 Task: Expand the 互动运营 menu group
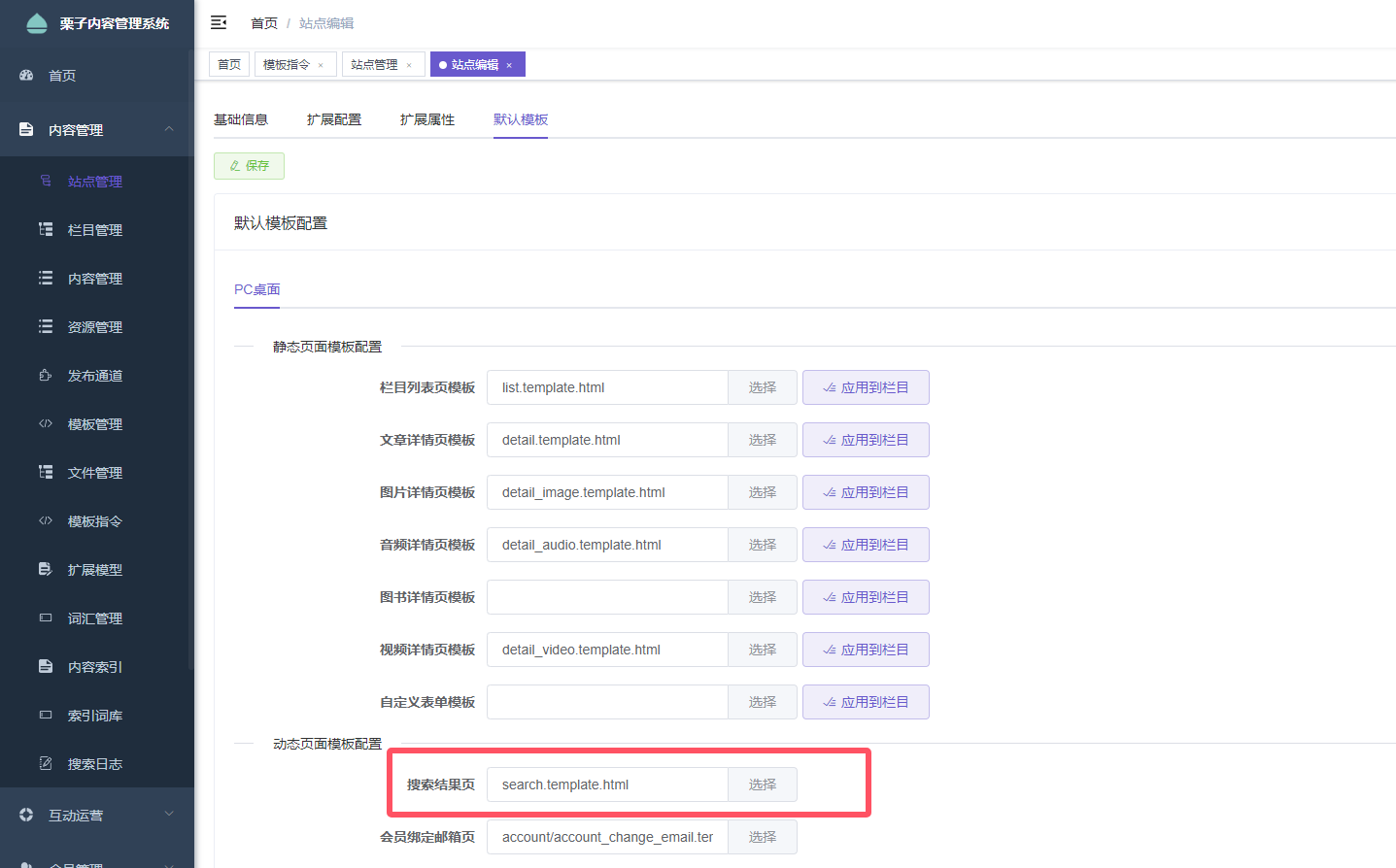pos(169,815)
